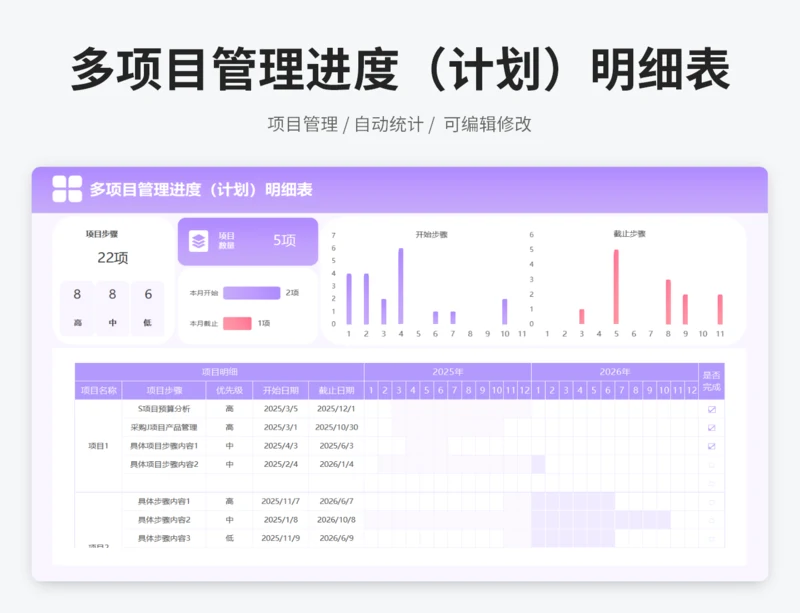Click month 12 header under 2025年
The width and height of the screenshot is (800, 613).
[x=524, y=390]
